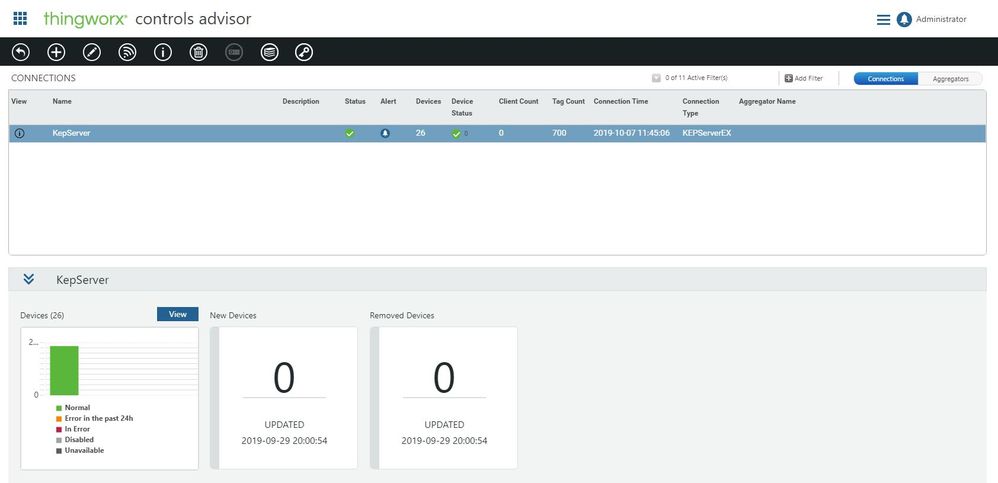Delete connection with trash icon
The width and height of the screenshot is (998, 483).
pos(199,52)
